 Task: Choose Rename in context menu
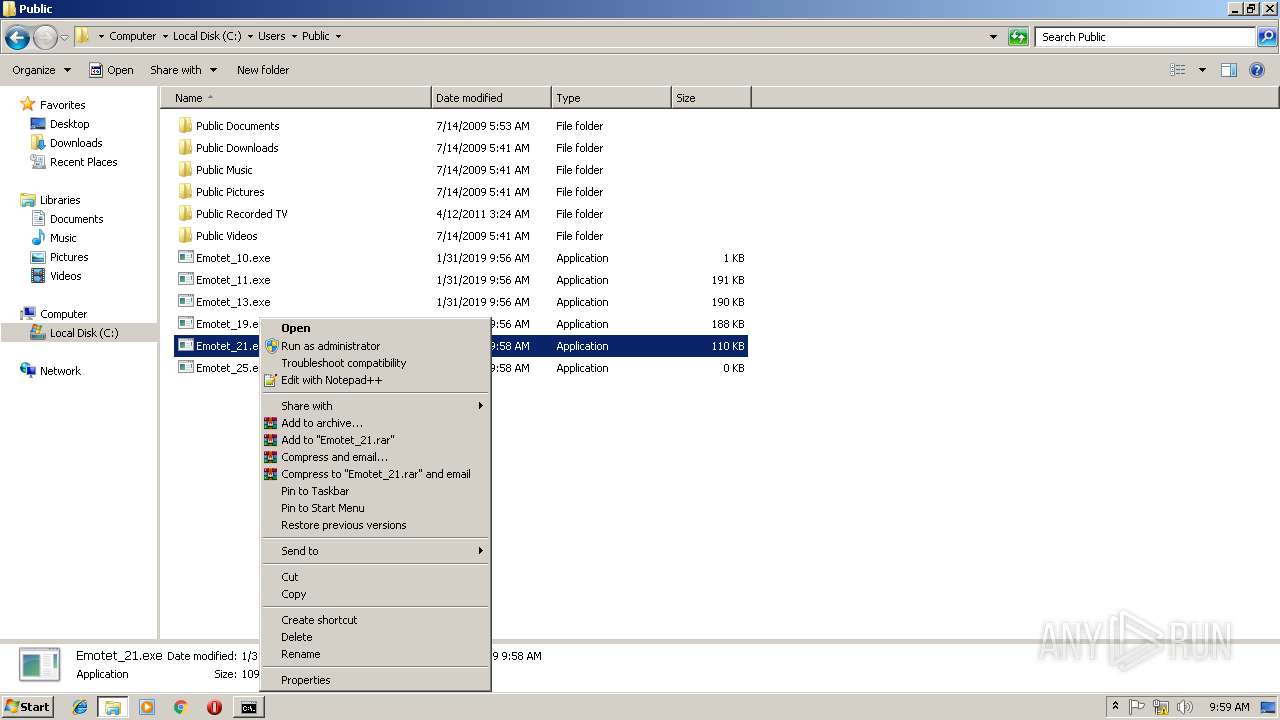click(375, 654)
